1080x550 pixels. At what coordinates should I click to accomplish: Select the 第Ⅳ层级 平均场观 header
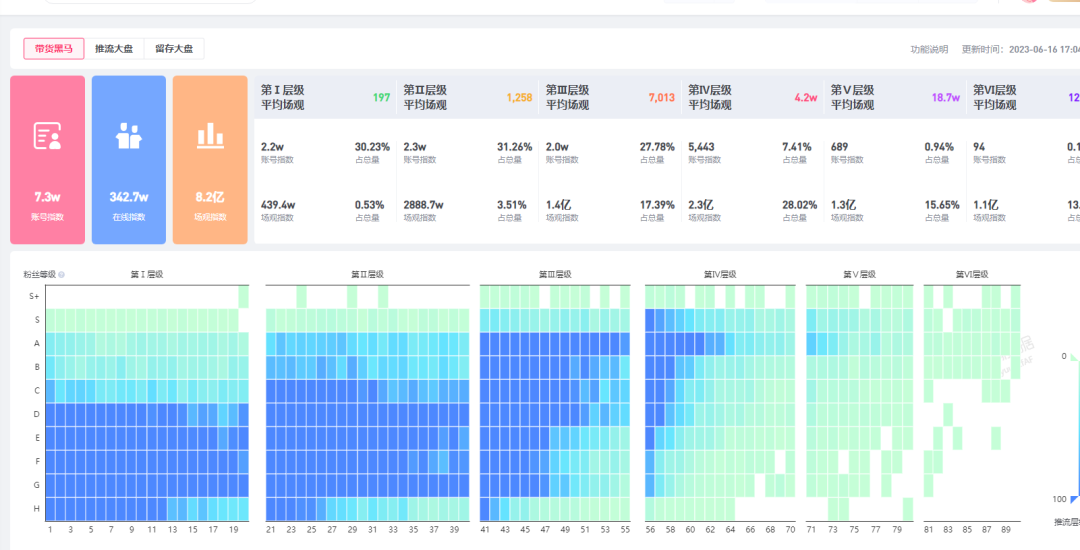pos(710,97)
